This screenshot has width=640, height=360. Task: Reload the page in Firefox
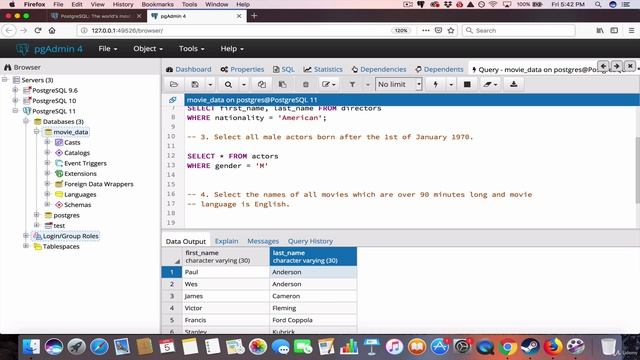click(x=38, y=31)
